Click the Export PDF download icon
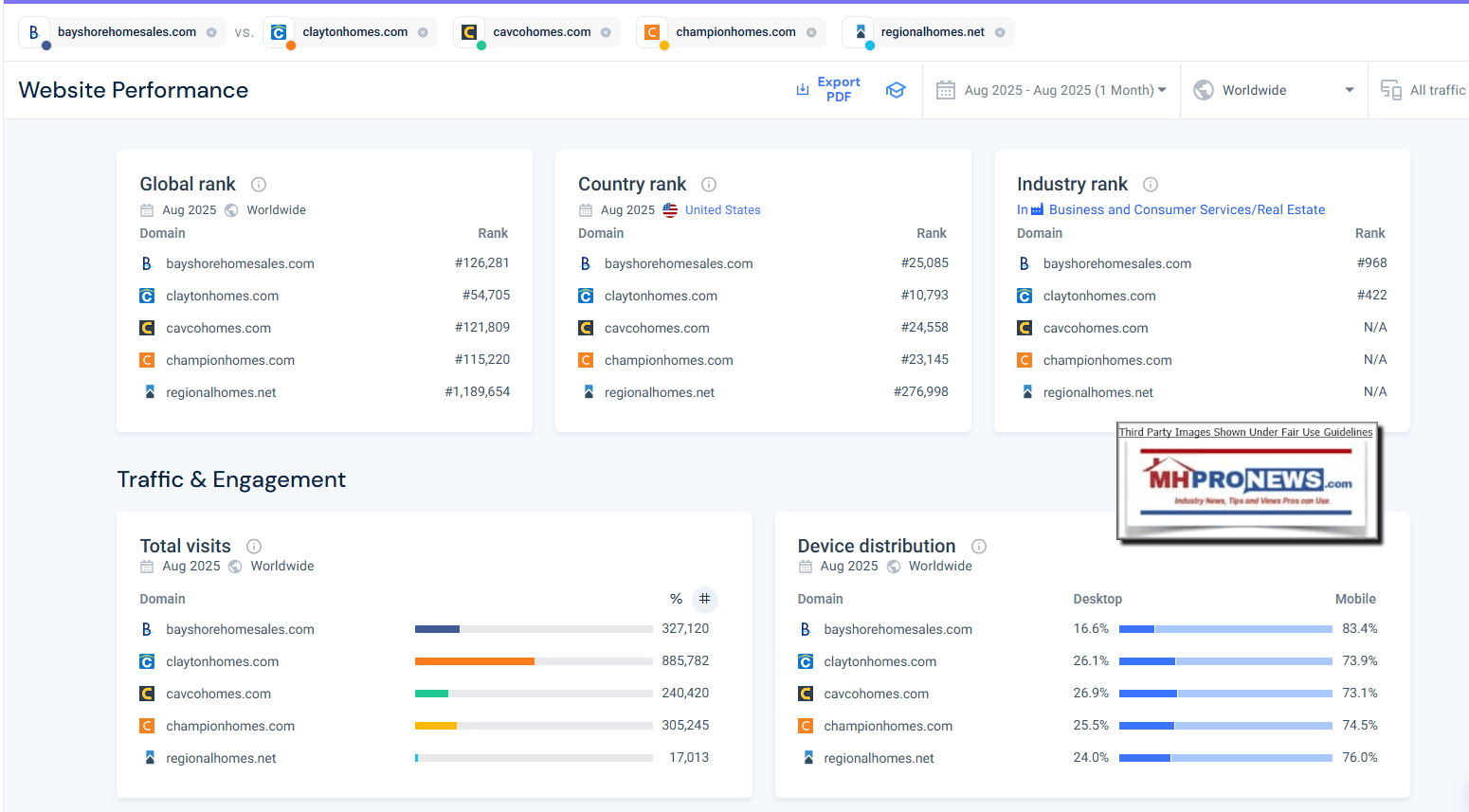The image size is (1469, 812). click(x=803, y=90)
